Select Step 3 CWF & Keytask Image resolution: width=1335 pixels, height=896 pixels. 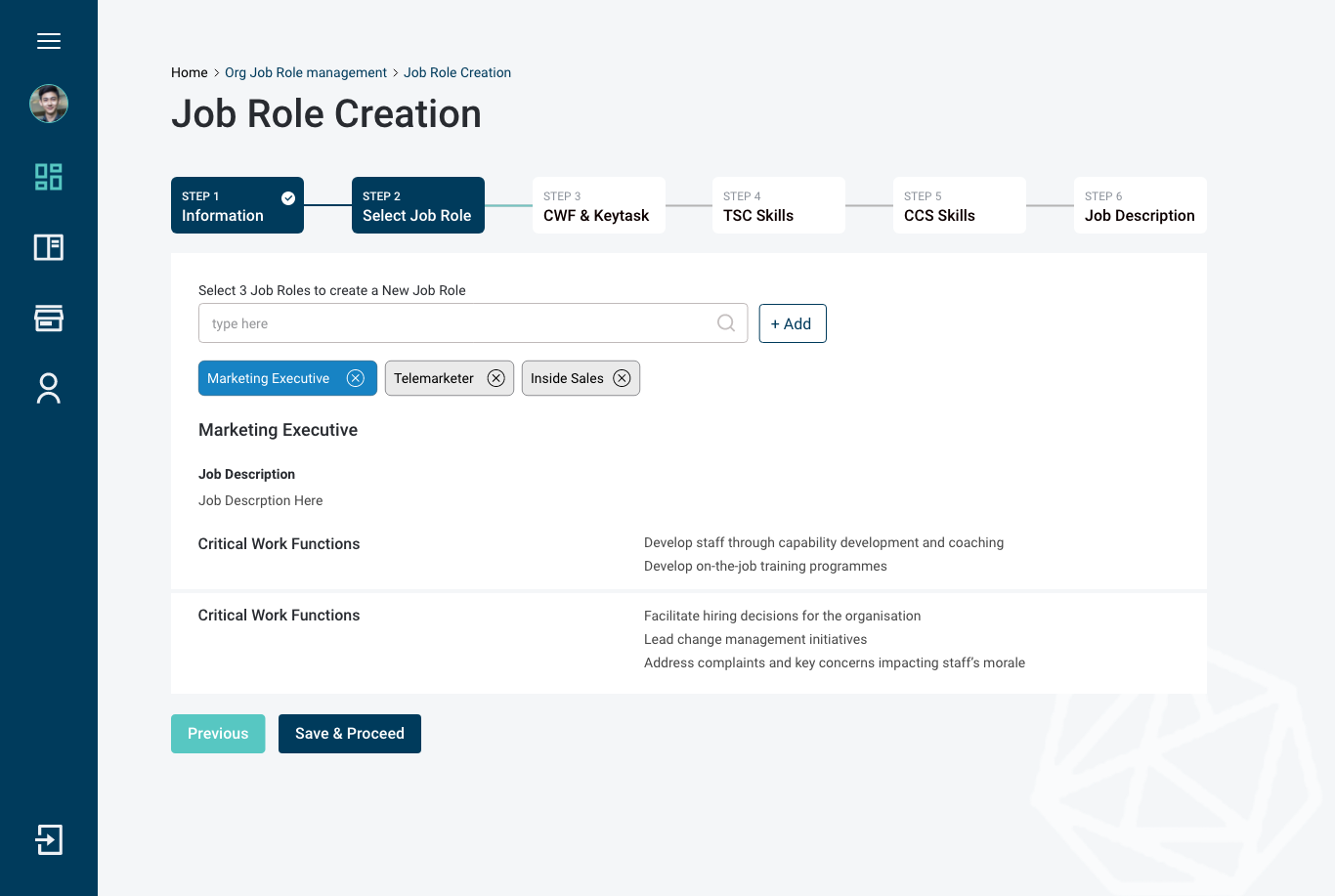[598, 205]
